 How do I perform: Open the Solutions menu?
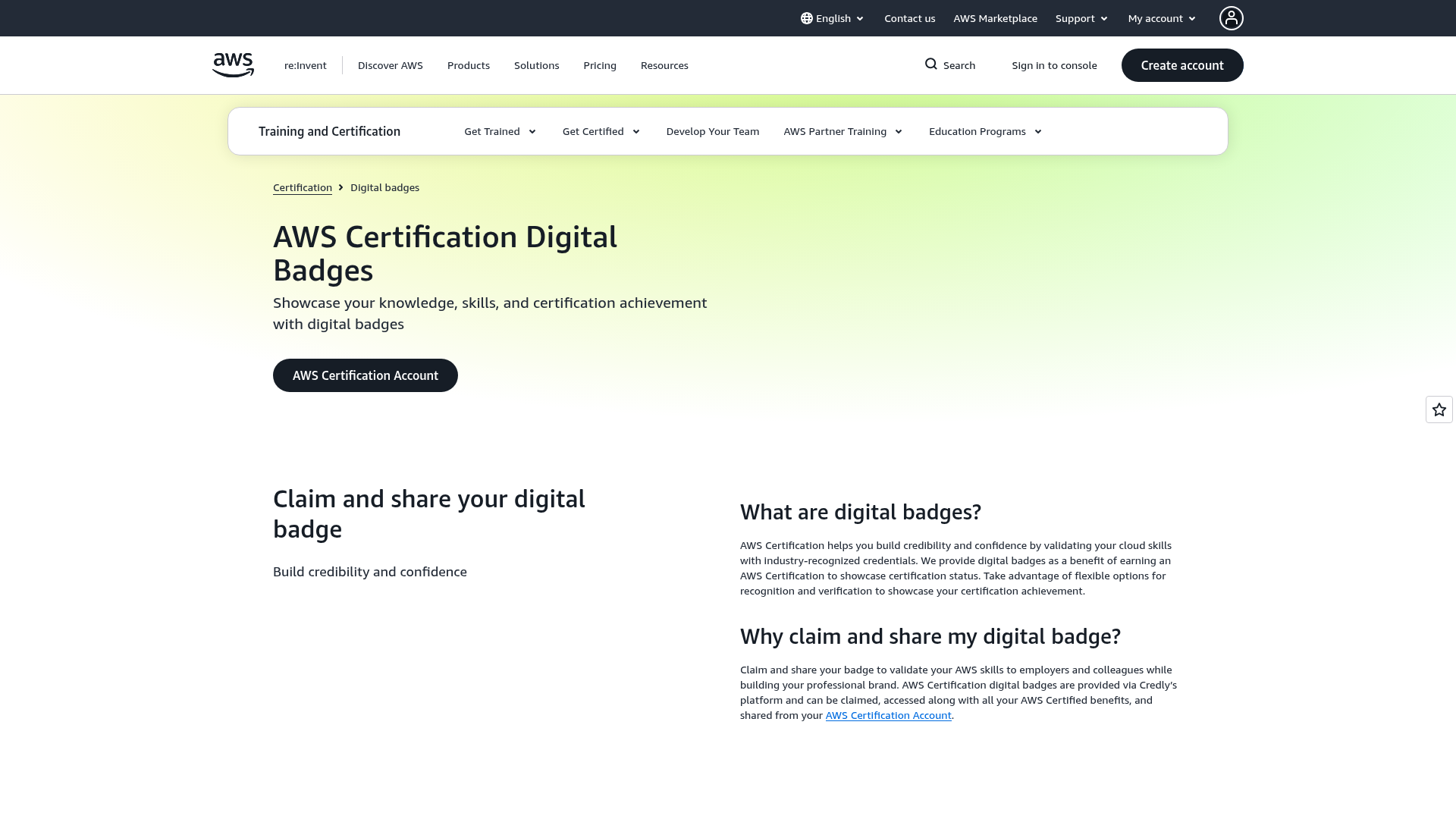537,65
